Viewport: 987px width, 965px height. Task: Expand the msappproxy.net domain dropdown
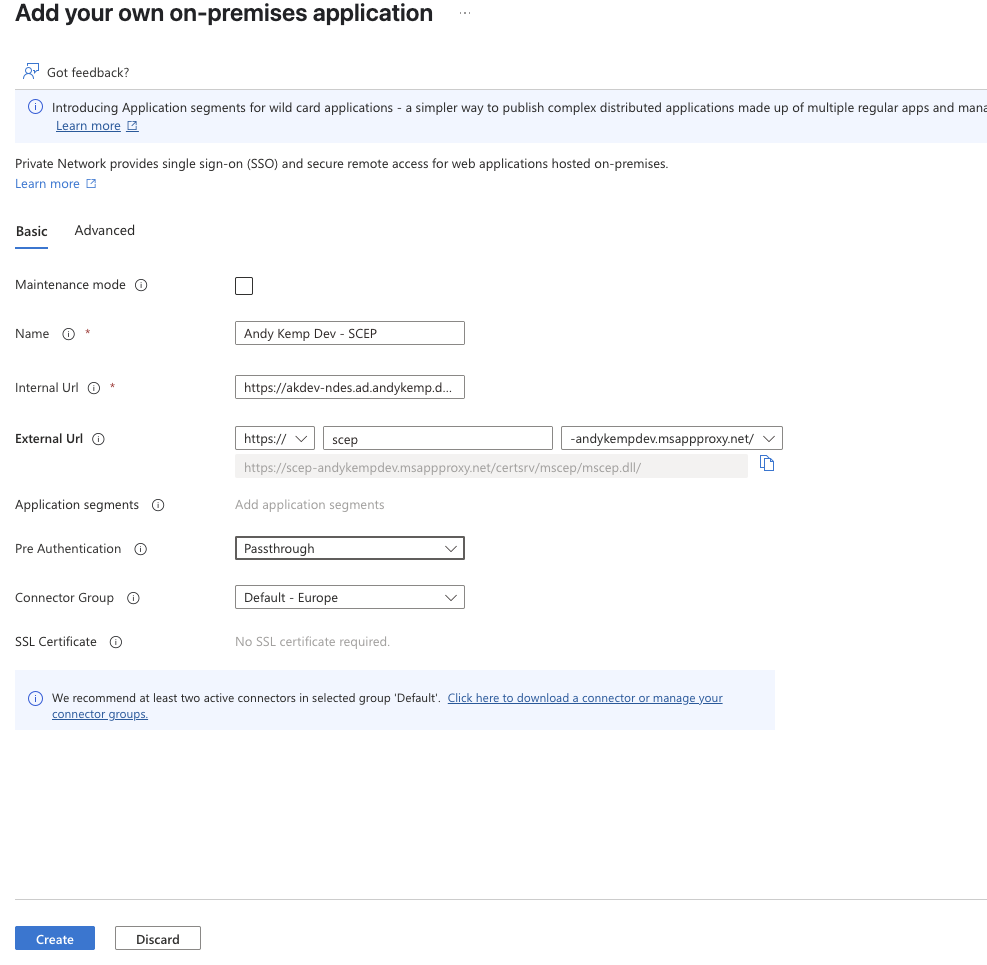(671, 438)
